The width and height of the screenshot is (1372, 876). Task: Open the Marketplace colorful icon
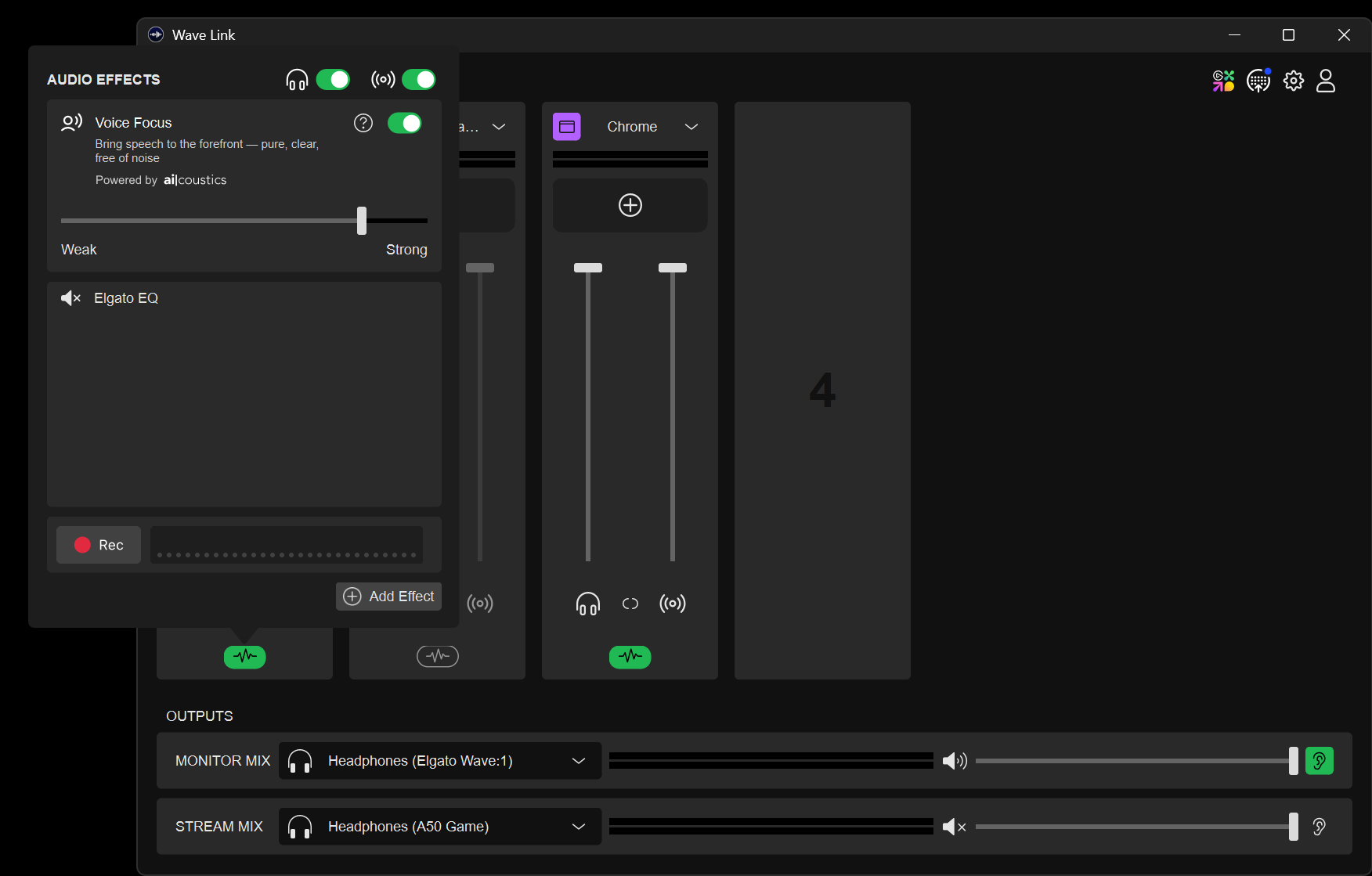point(1223,81)
